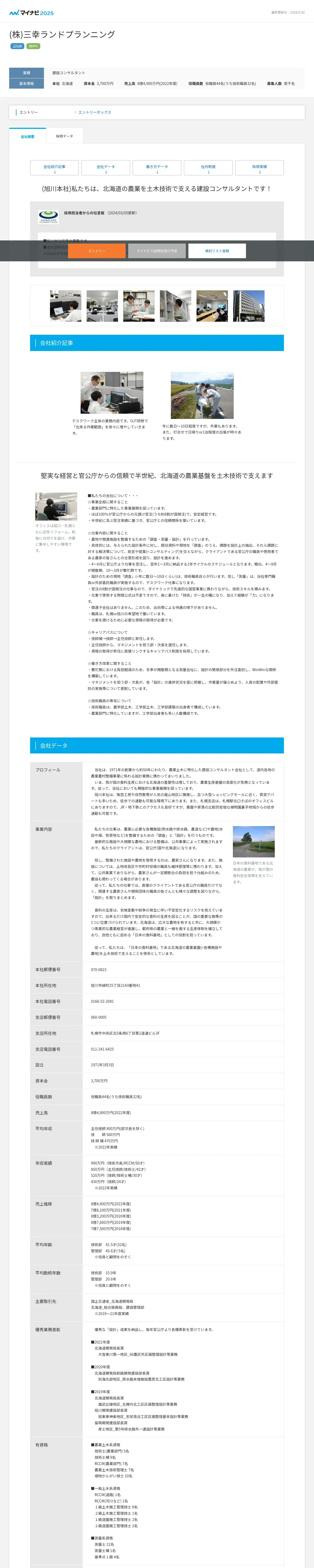Click the 支店電話番号 value 011-241-6425

click(x=102, y=1050)
